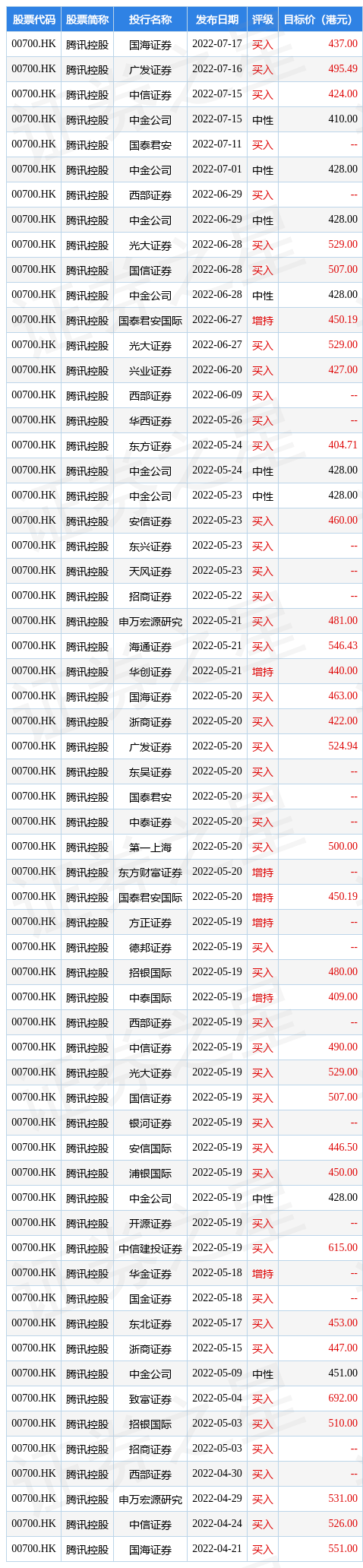Click the 浦银国际 broker name
This screenshot has width=363, height=1568.
click(150, 1173)
